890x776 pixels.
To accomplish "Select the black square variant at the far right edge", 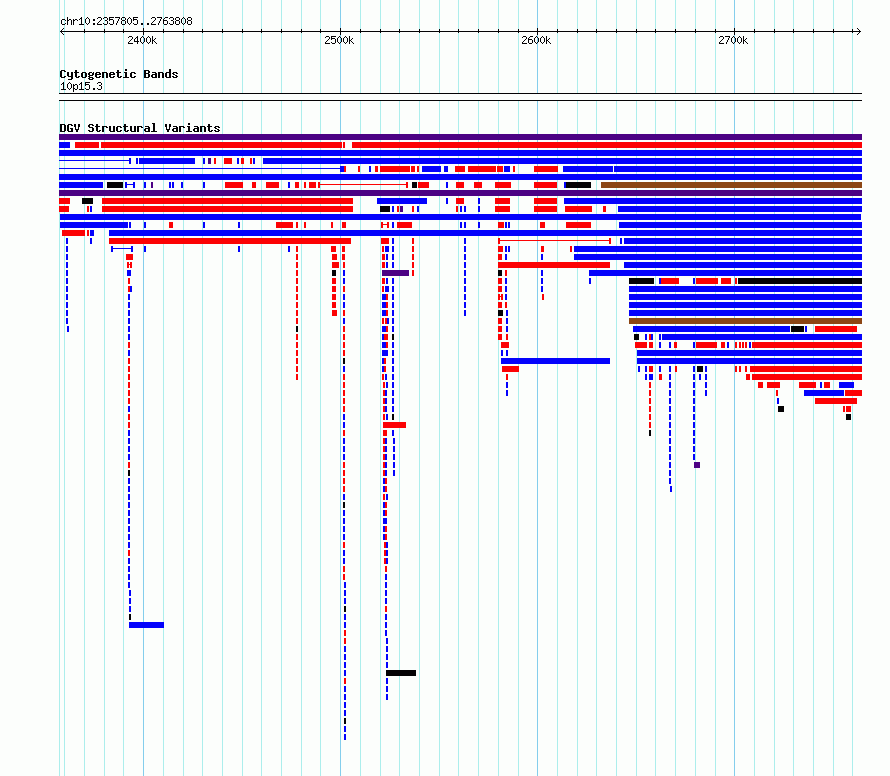I will (x=849, y=417).
